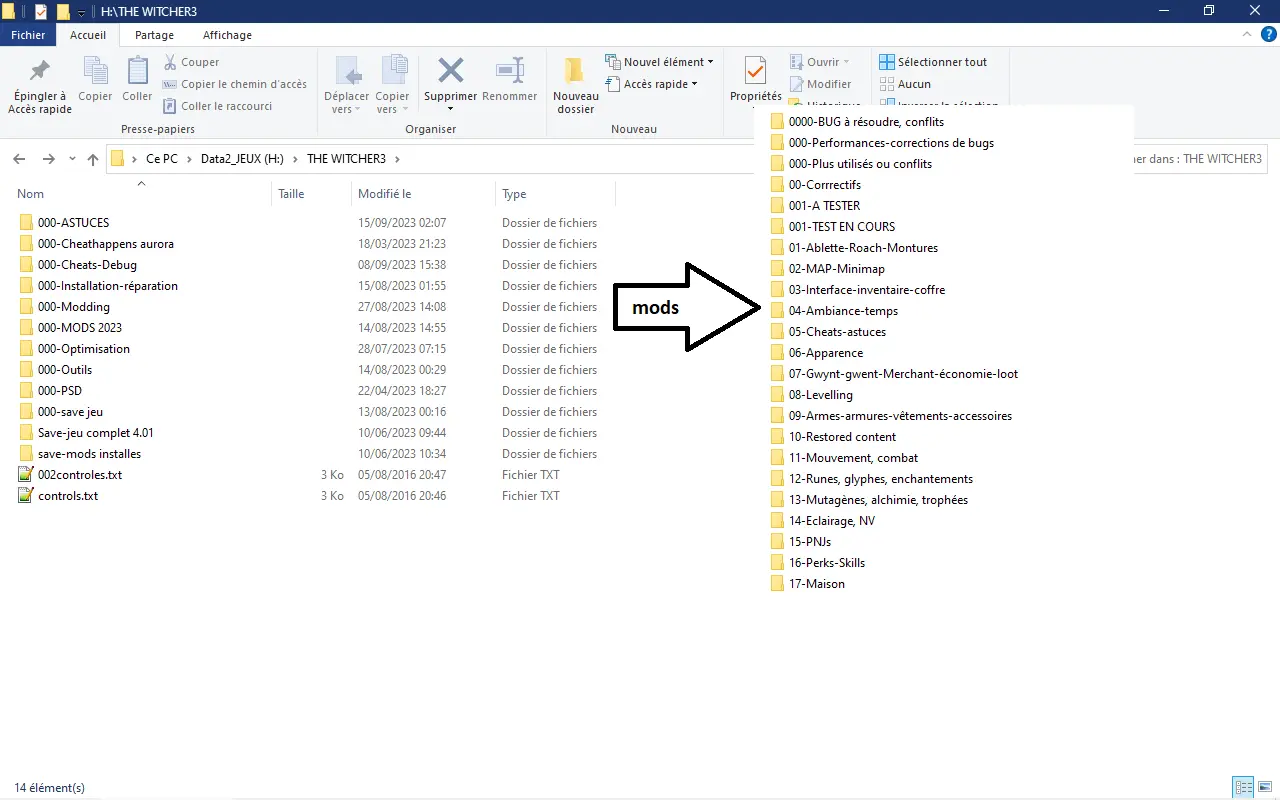Switch to the Accueil tab

coord(88,35)
